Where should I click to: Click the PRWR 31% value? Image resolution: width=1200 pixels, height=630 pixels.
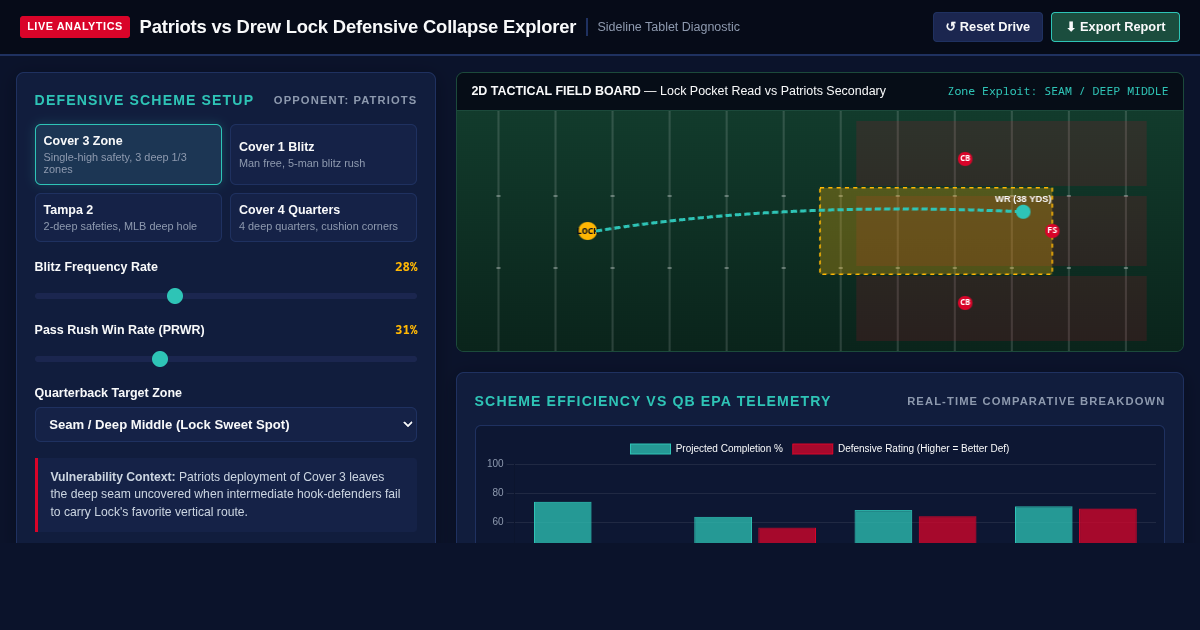pos(406,330)
